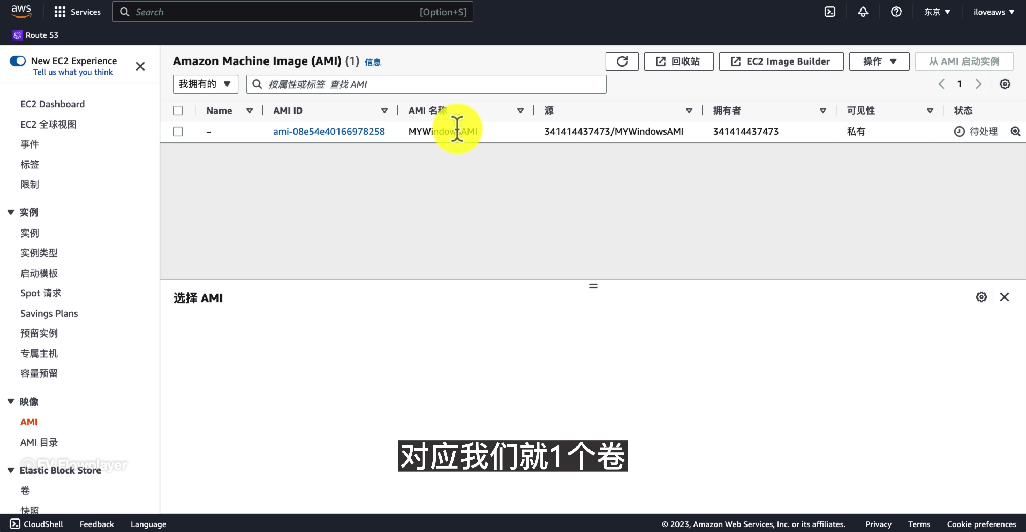
Task: Click Language in the footer
Action: point(148,524)
